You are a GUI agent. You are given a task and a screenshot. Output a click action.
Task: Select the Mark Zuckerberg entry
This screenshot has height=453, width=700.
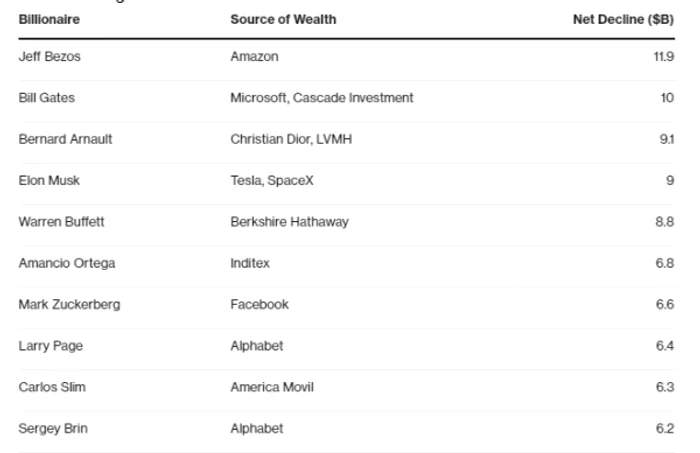(69, 304)
